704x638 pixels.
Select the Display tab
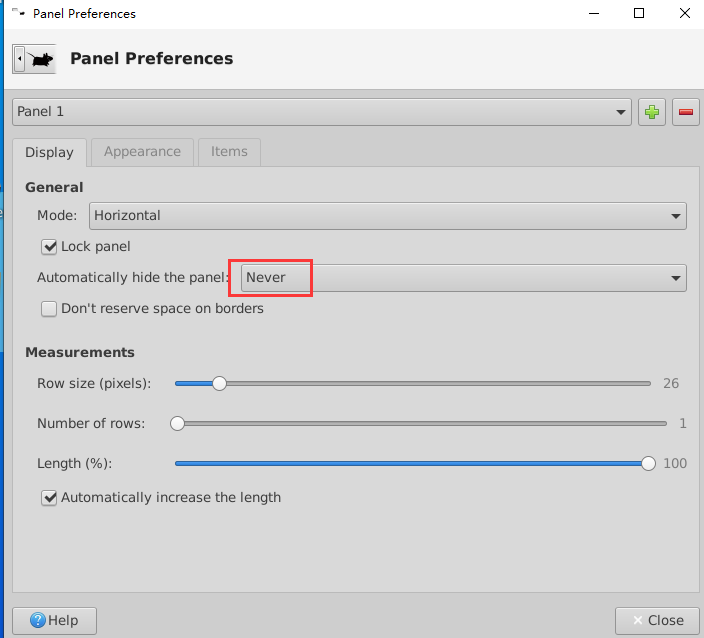(x=49, y=152)
